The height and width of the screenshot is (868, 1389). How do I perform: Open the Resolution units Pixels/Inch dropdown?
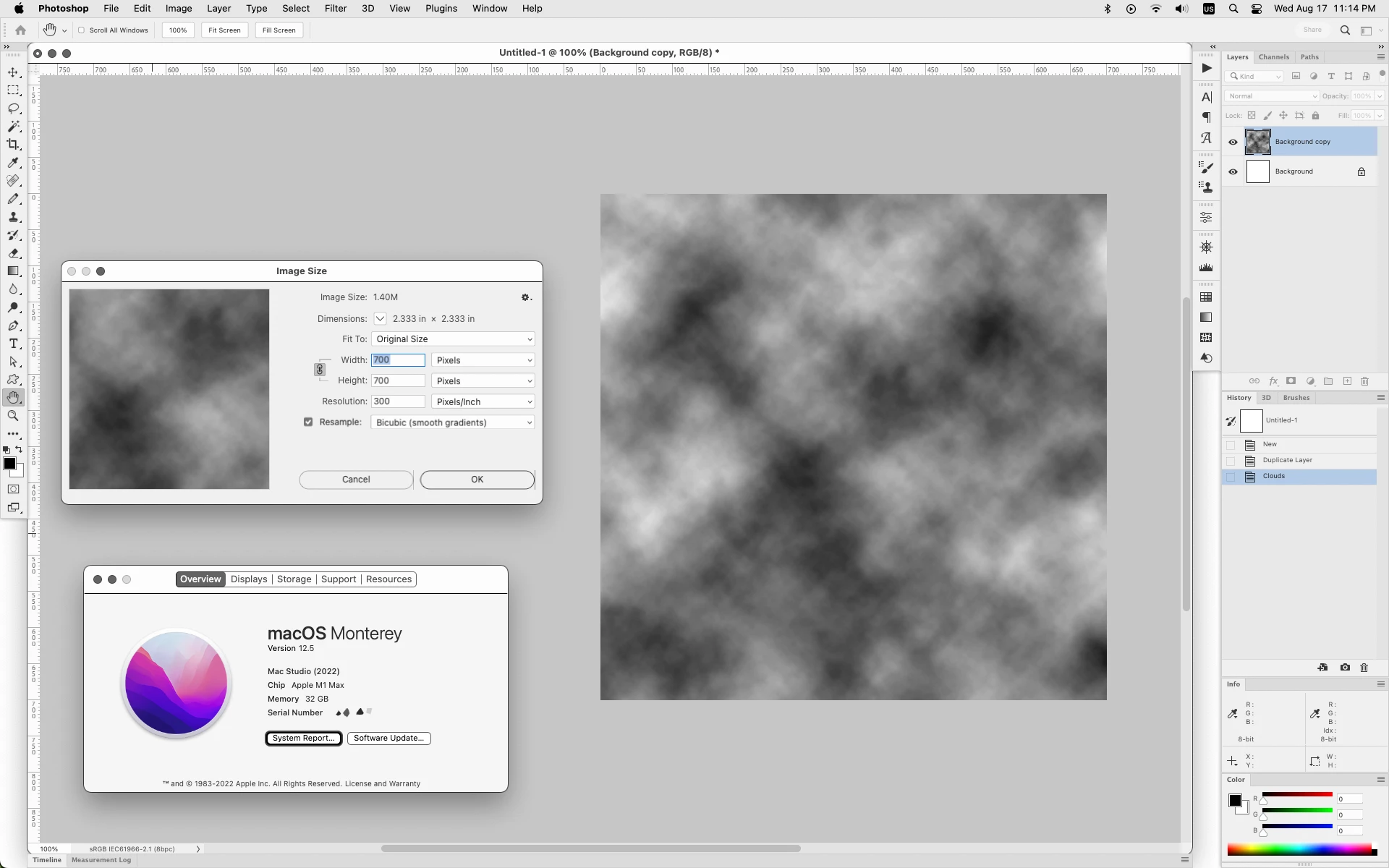point(483,401)
